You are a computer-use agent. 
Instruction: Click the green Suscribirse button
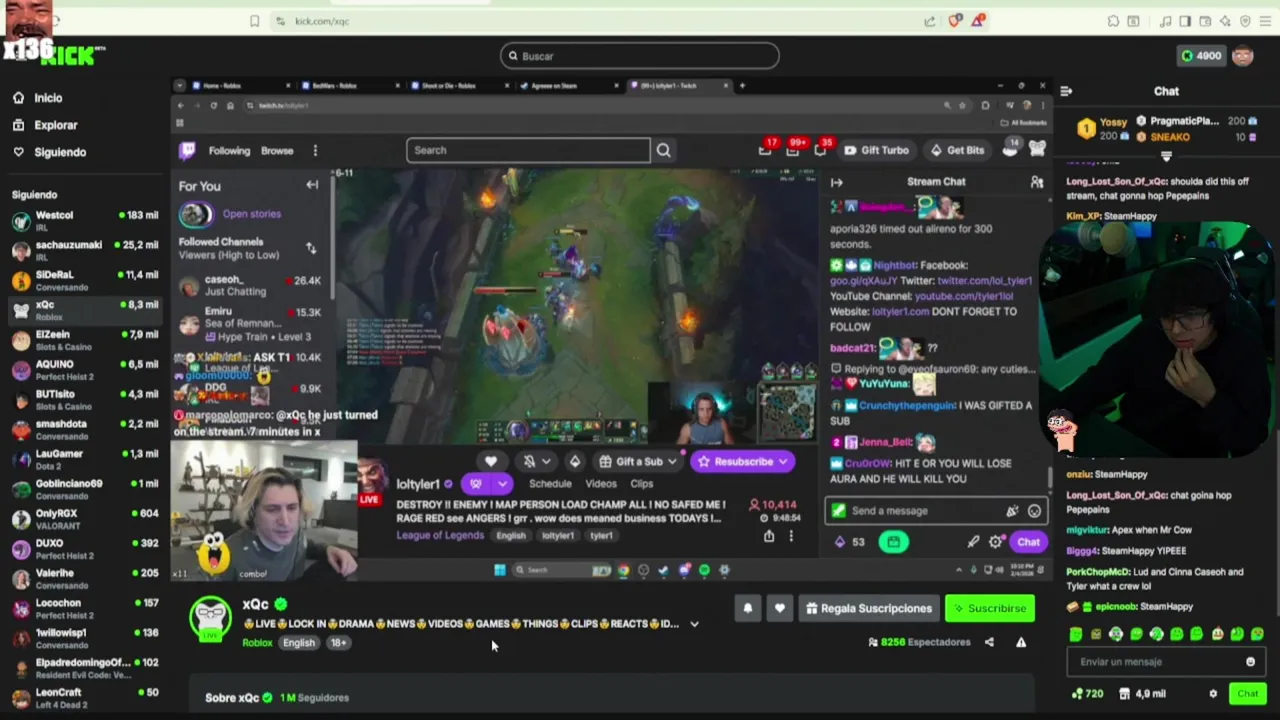pyautogui.click(x=990, y=608)
